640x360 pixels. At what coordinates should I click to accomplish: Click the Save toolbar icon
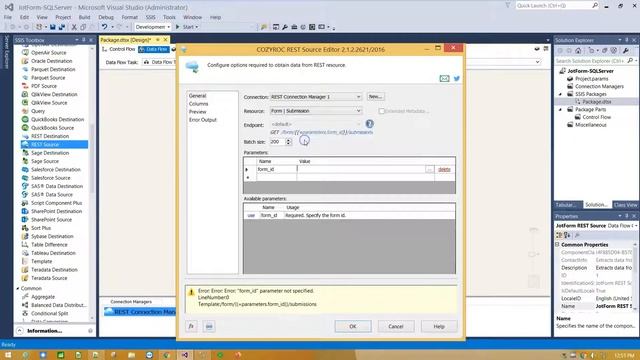click(x=53, y=27)
